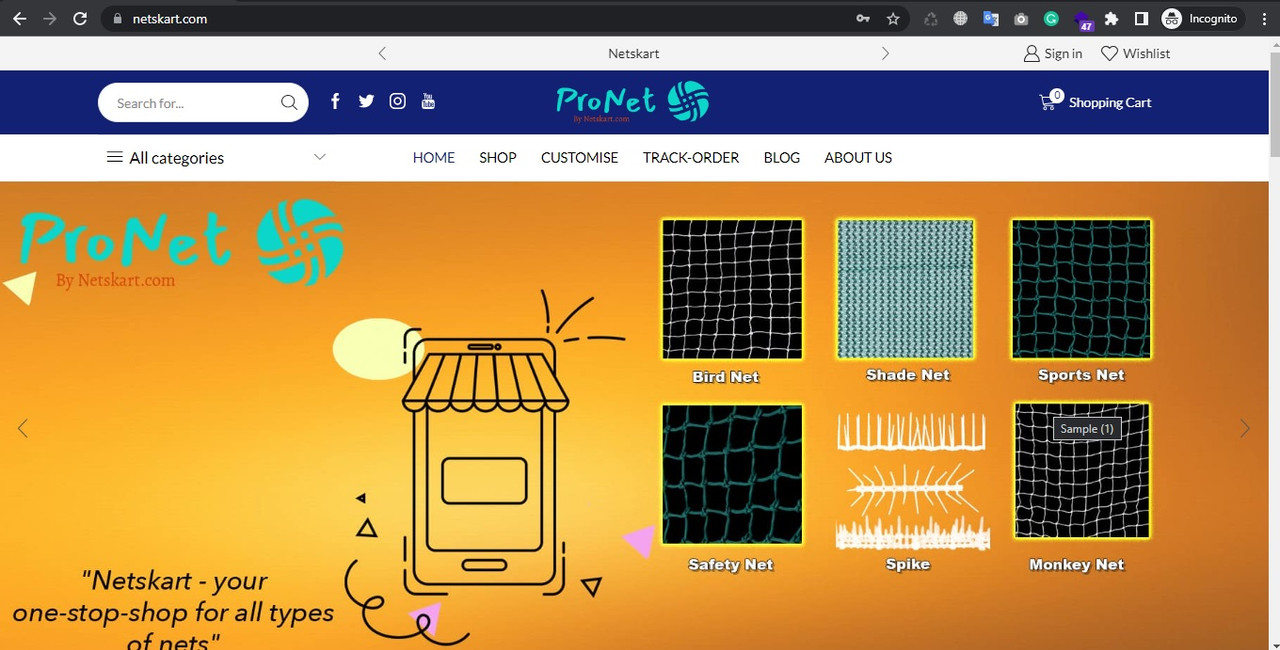Viewport: 1280px width, 650px height.
Task: Click the camera screenshot extension icon
Action: click(x=1021, y=18)
